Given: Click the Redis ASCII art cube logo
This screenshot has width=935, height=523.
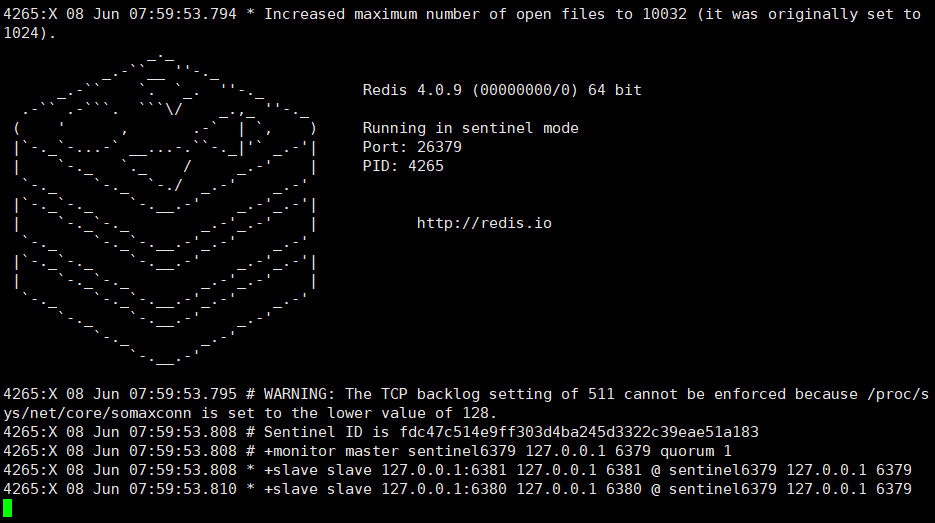Looking at the screenshot, I should tap(165, 209).
